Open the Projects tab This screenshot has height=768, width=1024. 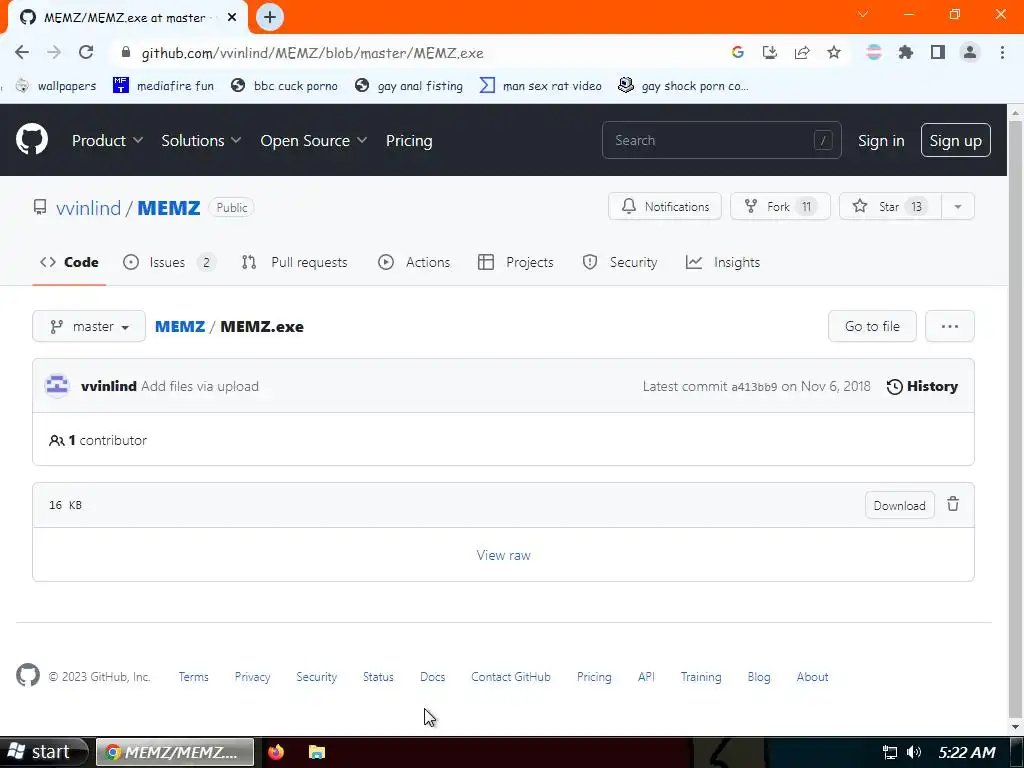[516, 263]
